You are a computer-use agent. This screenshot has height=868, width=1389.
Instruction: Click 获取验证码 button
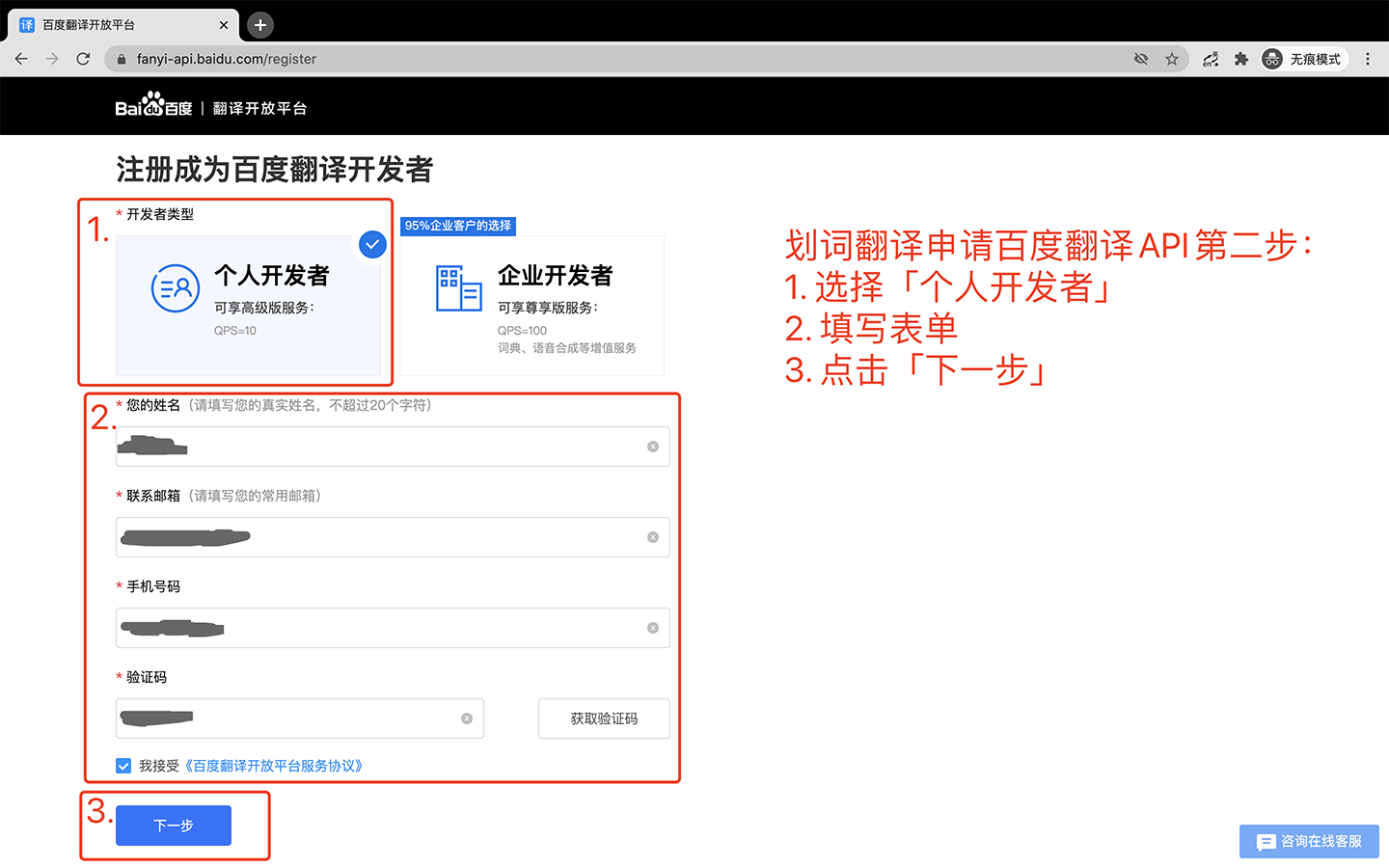604,719
